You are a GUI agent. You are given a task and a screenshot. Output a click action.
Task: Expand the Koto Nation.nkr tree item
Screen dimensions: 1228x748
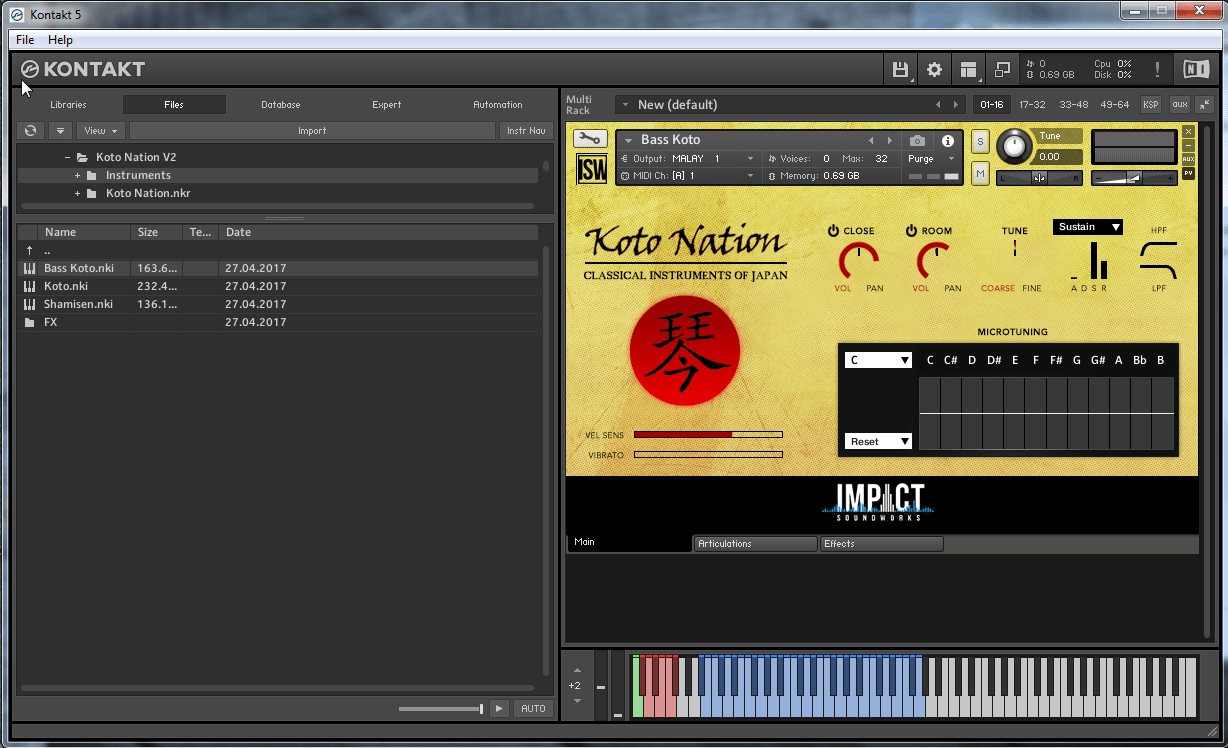click(x=77, y=194)
